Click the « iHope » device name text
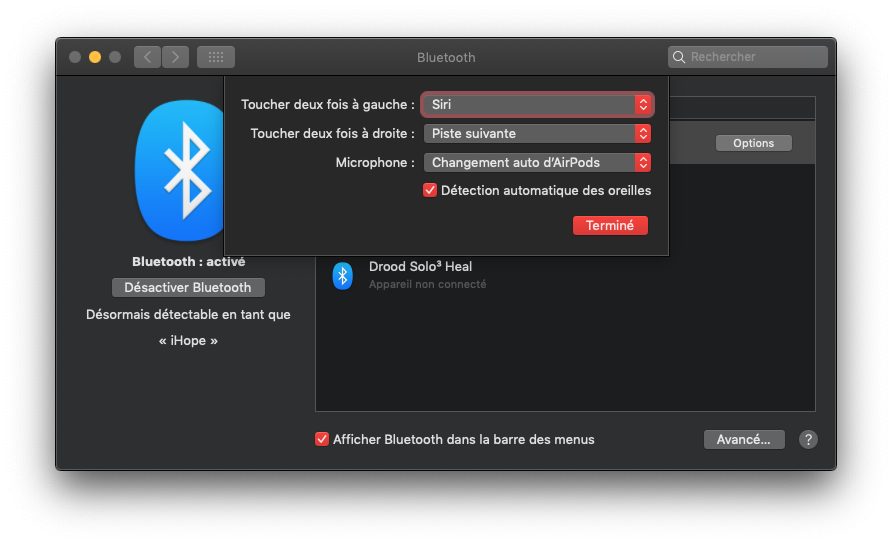Image resolution: width=892 pixels, height=544 pixels. point(188,340)
